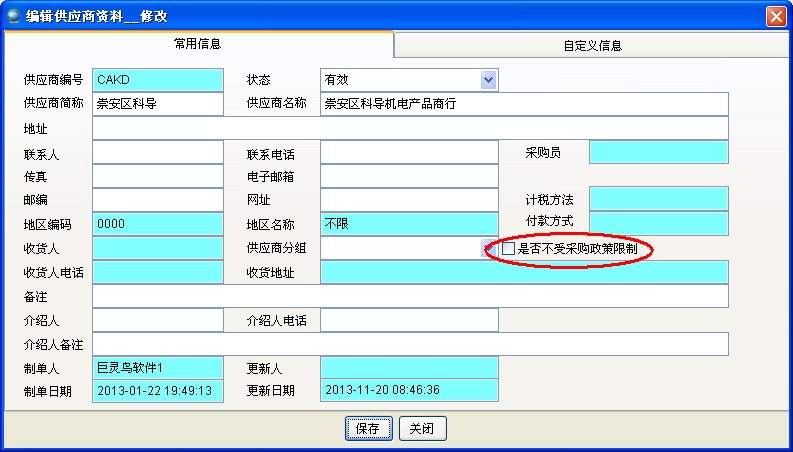
Task: Click the application icon in the title bar
Action: pyautogui.click(x=14, y=16)
